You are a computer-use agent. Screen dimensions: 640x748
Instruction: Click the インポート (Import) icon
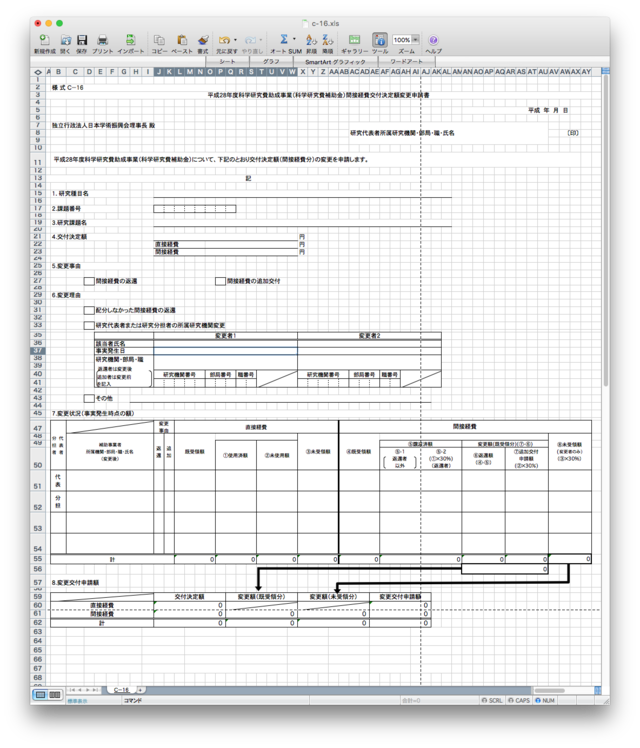click(x=130, y=40)
